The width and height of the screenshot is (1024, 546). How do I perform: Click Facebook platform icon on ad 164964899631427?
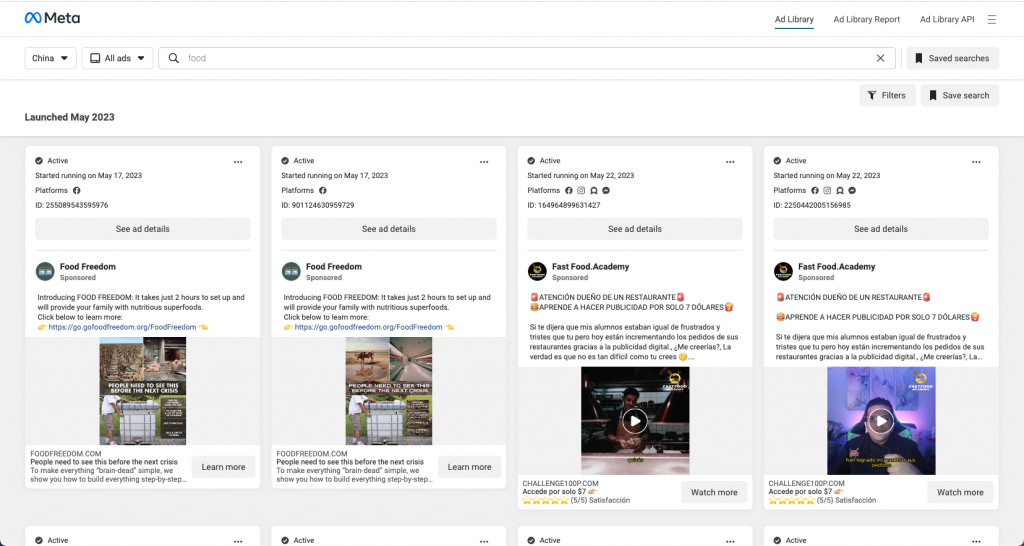(x=569, y=191)
